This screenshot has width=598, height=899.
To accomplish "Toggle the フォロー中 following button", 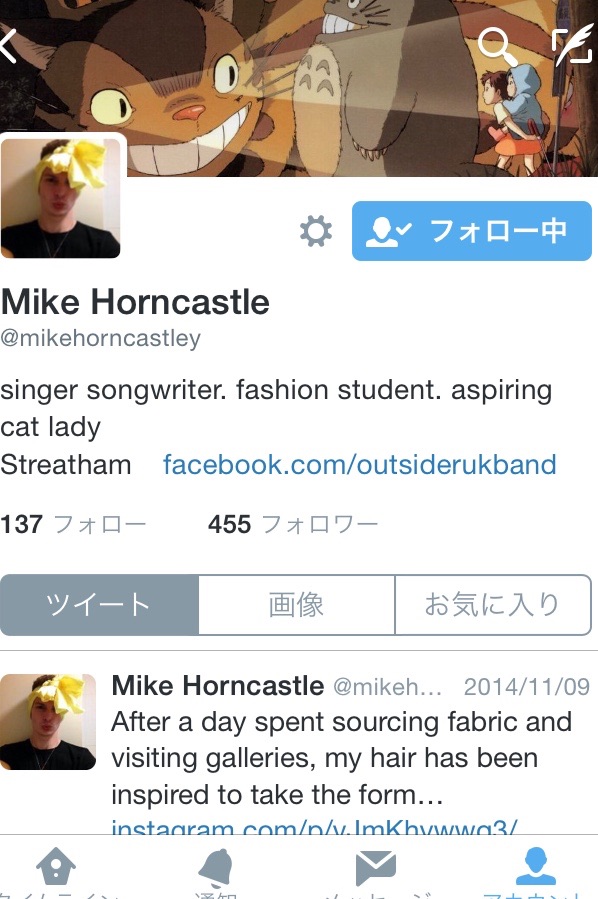I will [x=471, y=231].
